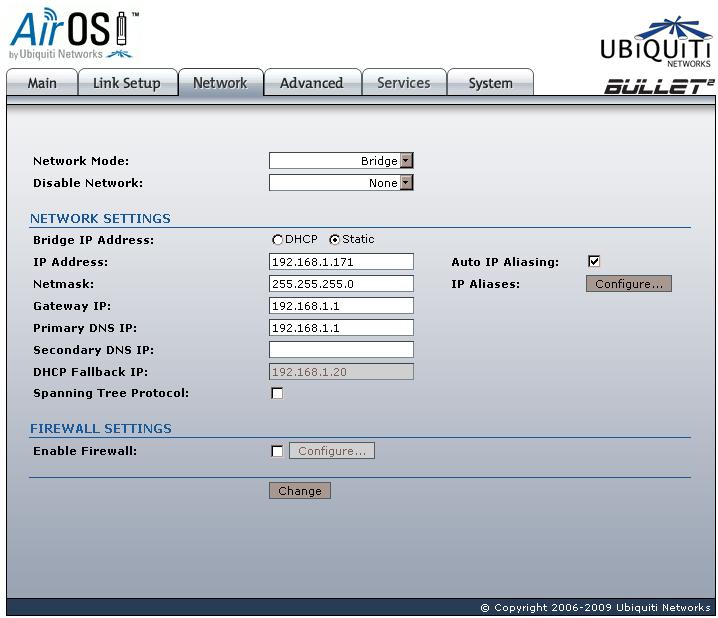The image size is (718, 618).
Task: Click the empty Secondary DNS IP field
Action: 341,350
